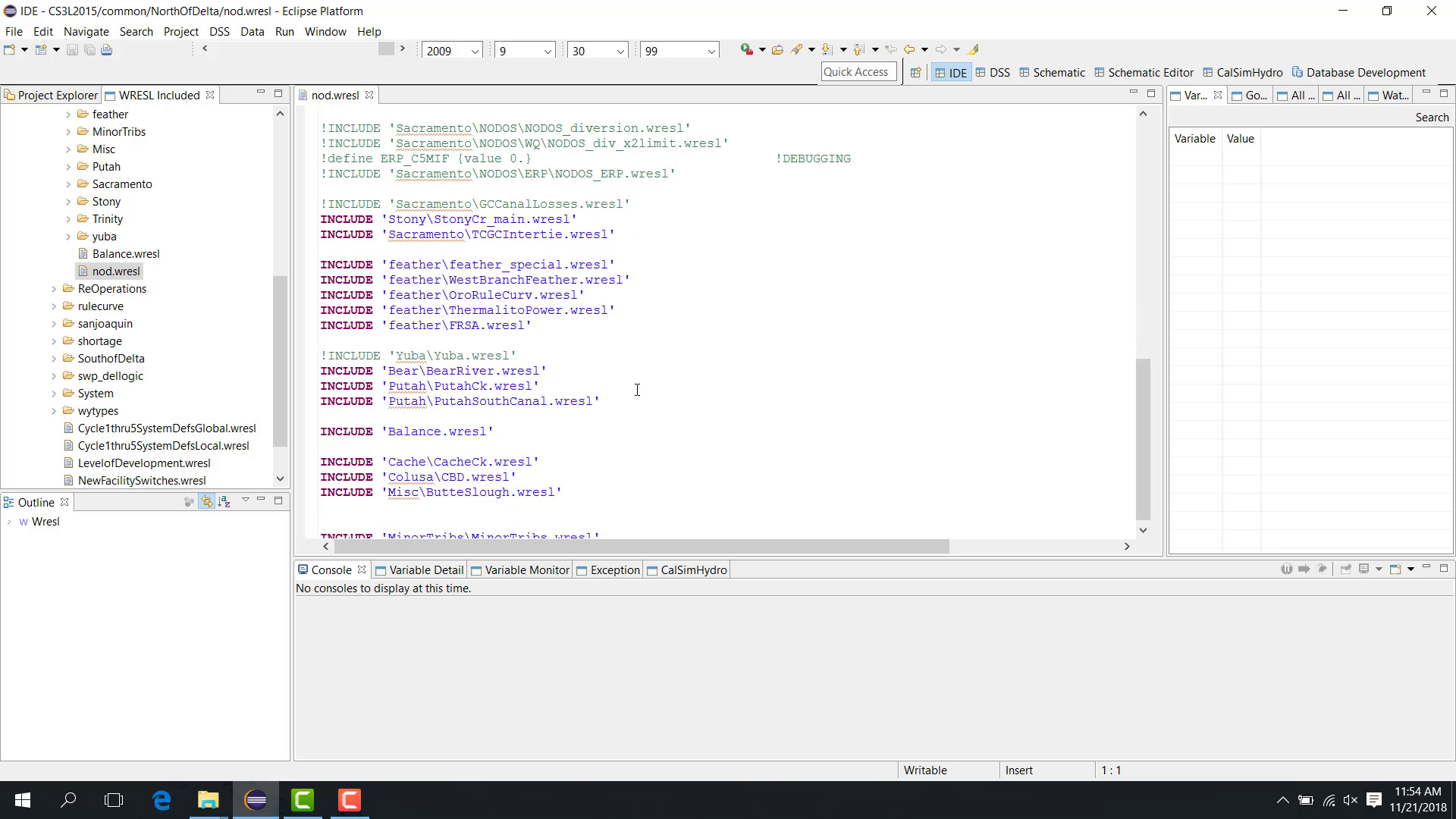Click the Open folder toolbar icon
The image size is (1456, 819).
777,50
